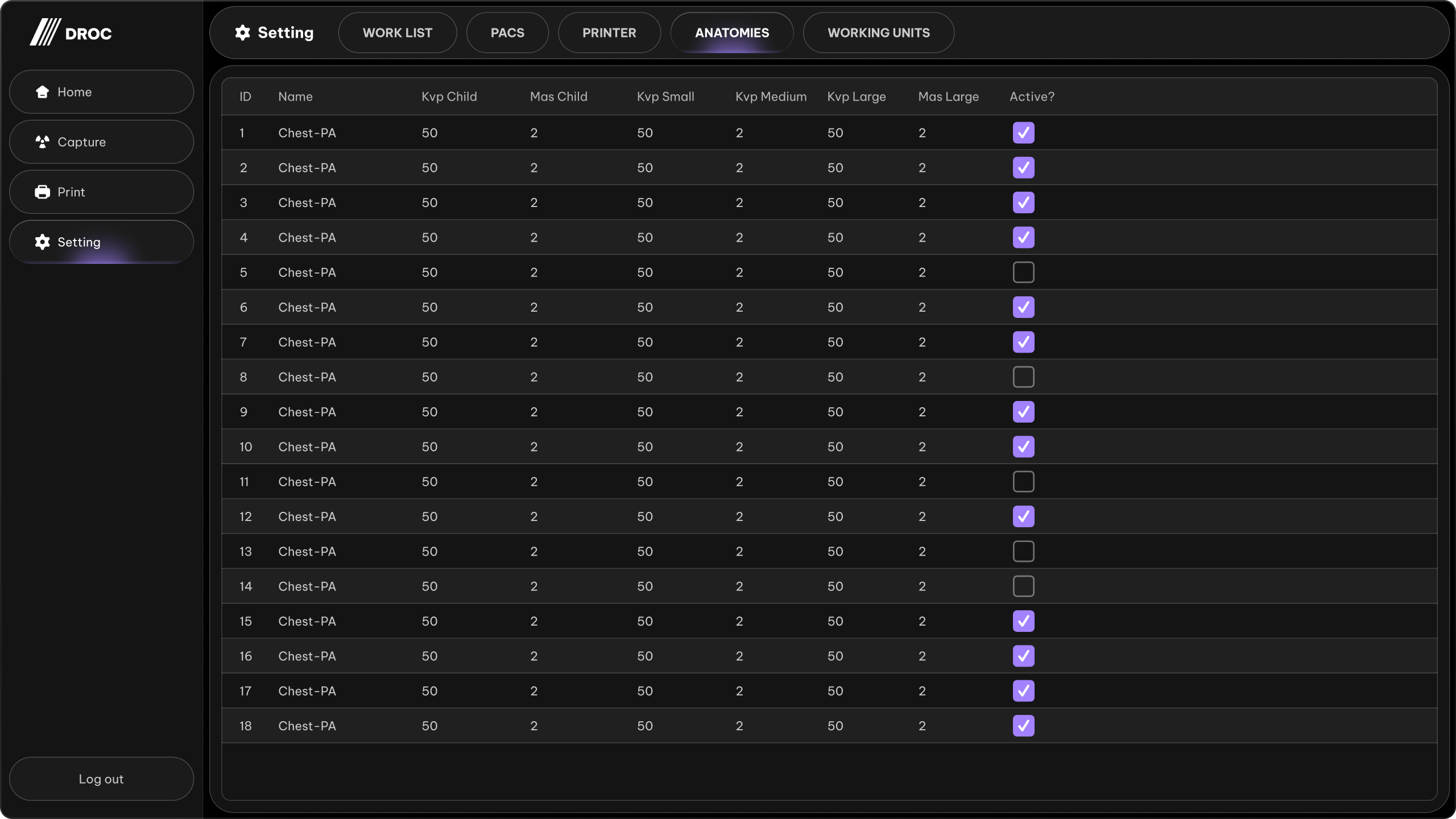Open the PACS tab

click(x=507, y=33)
